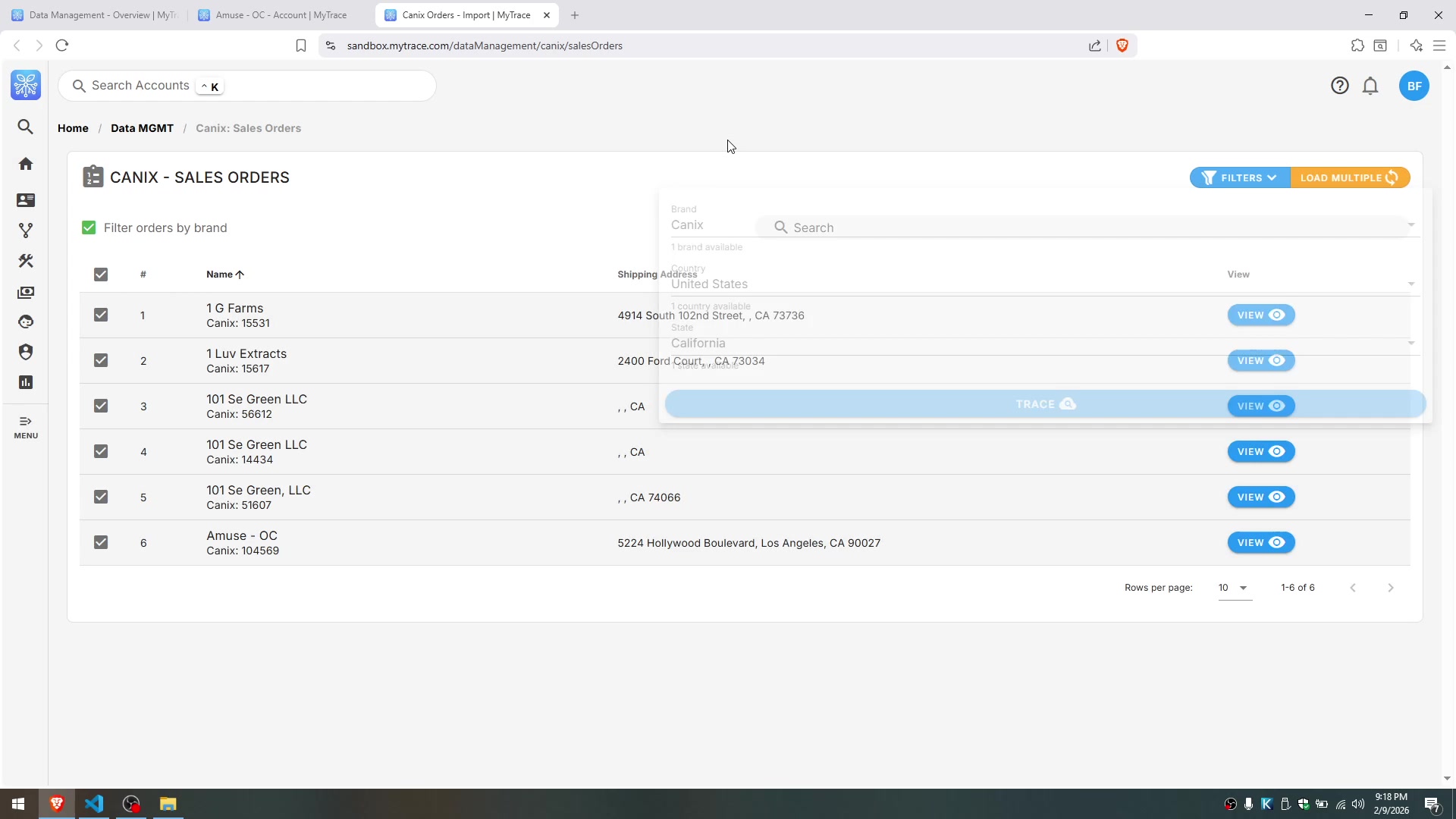
Task: Open the Rows per page dropdown
Action: (x=1234, y=588)
